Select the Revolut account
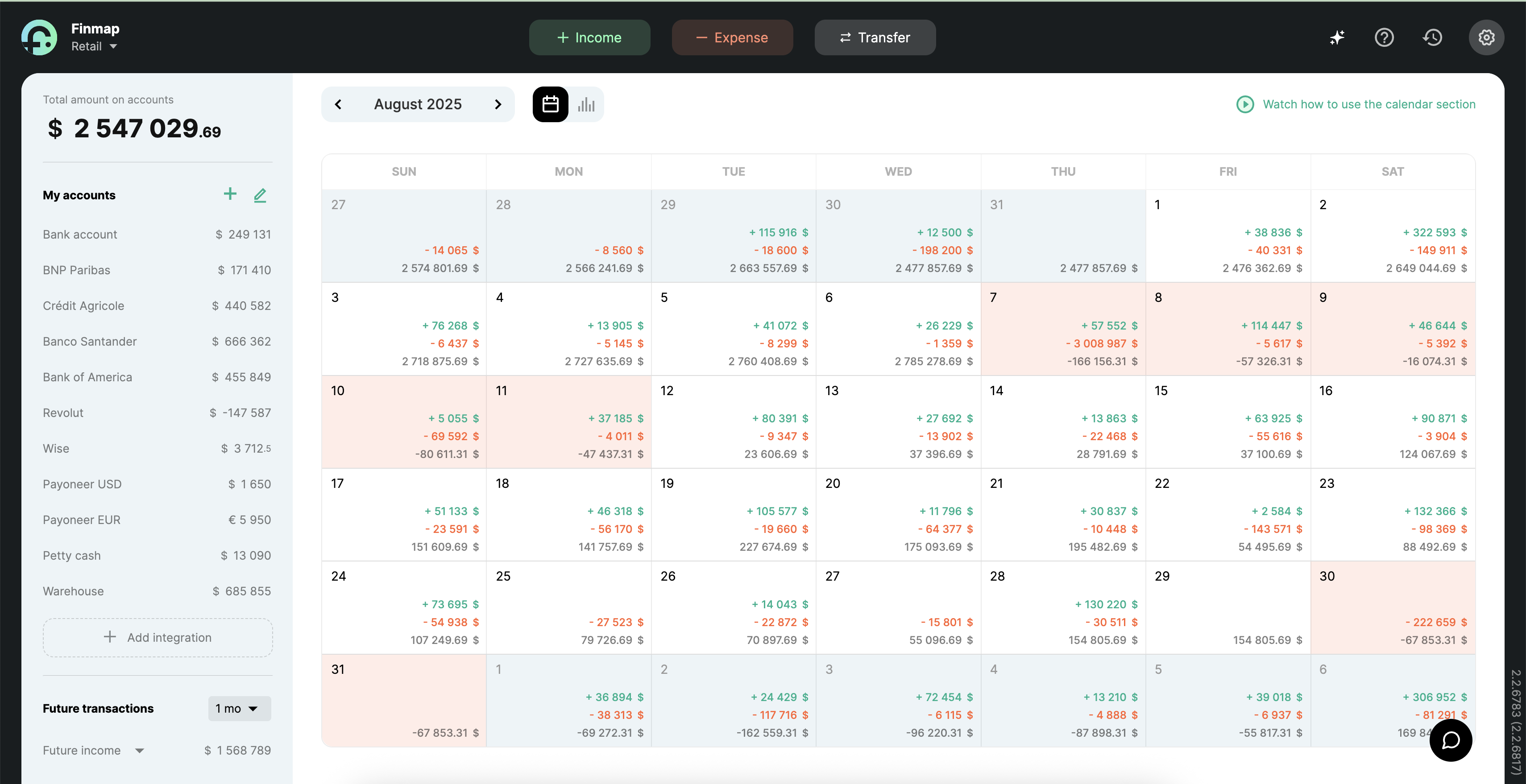 point(157,413)
